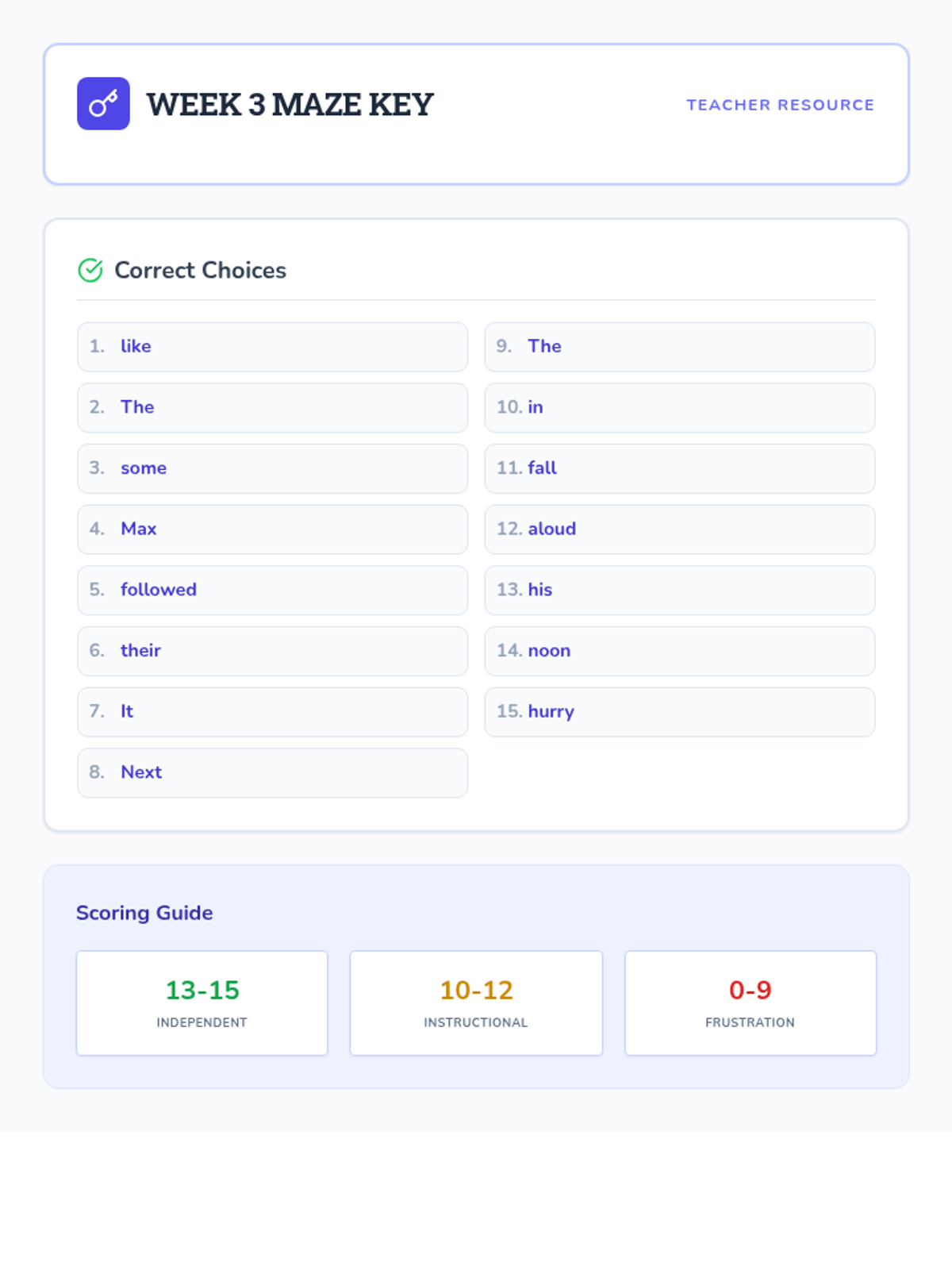Choose answer 12 'aloud'
The height and width of the screenshot is (1270, 952).
[x=680, y=529]
